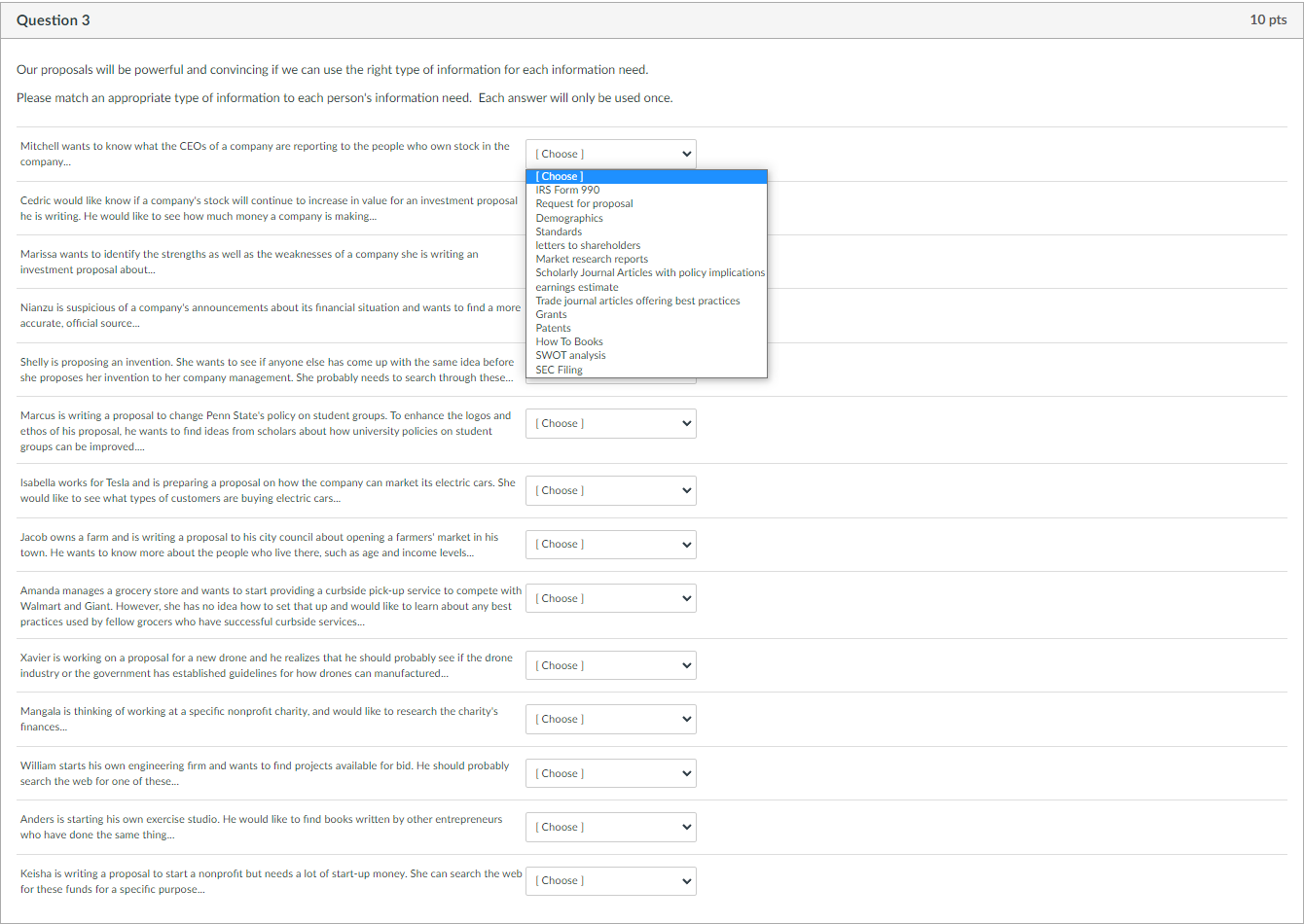Click the sentence about powerful and convincing proposals
The image size is (1304, 924).
pyautogui.click(x=332, y=70)
